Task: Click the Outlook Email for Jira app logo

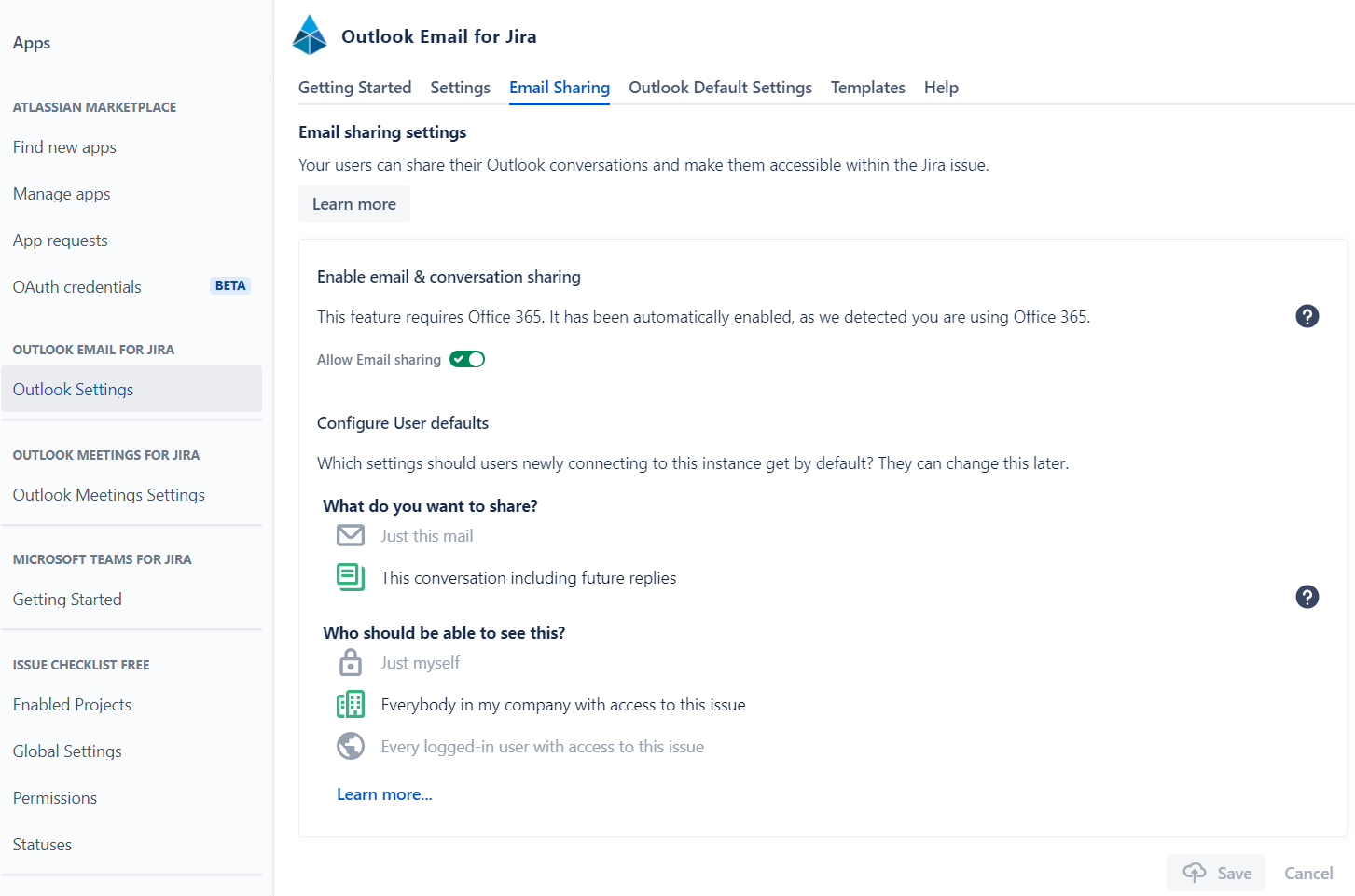Action: [309, 34]
